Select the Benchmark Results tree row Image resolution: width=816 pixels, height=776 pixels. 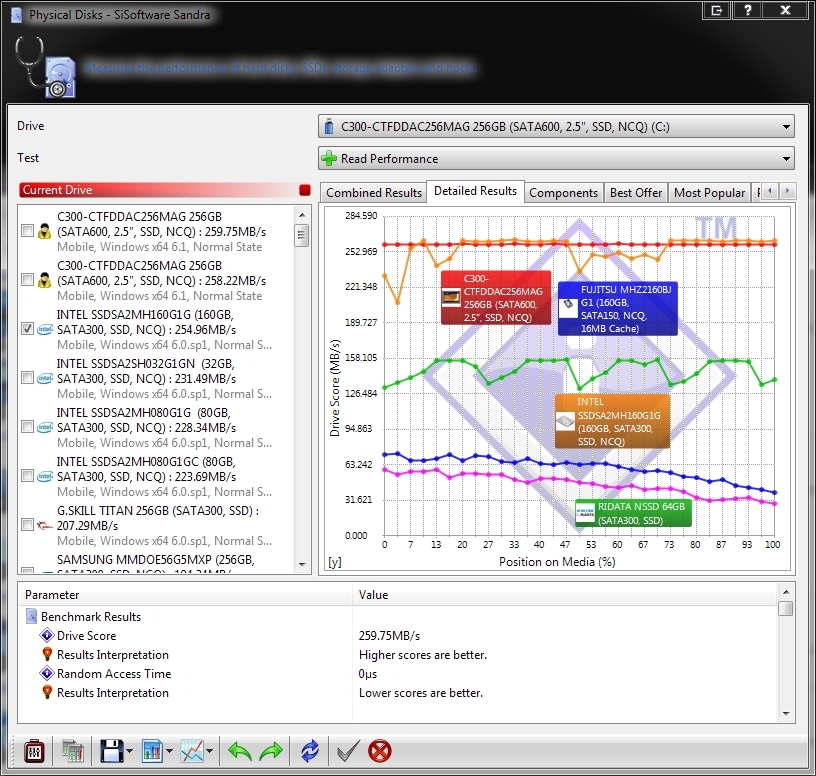coord(91,616)
